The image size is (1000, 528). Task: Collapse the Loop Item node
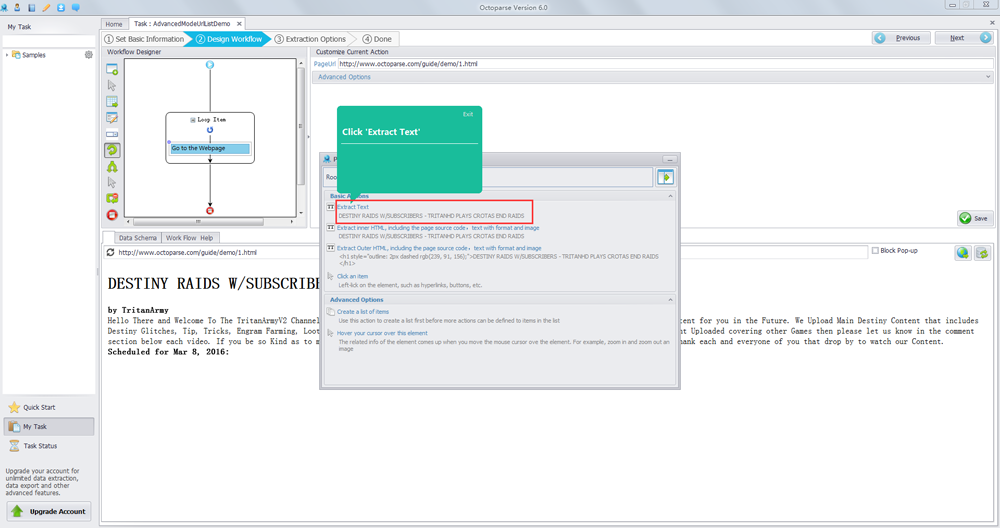192,119
